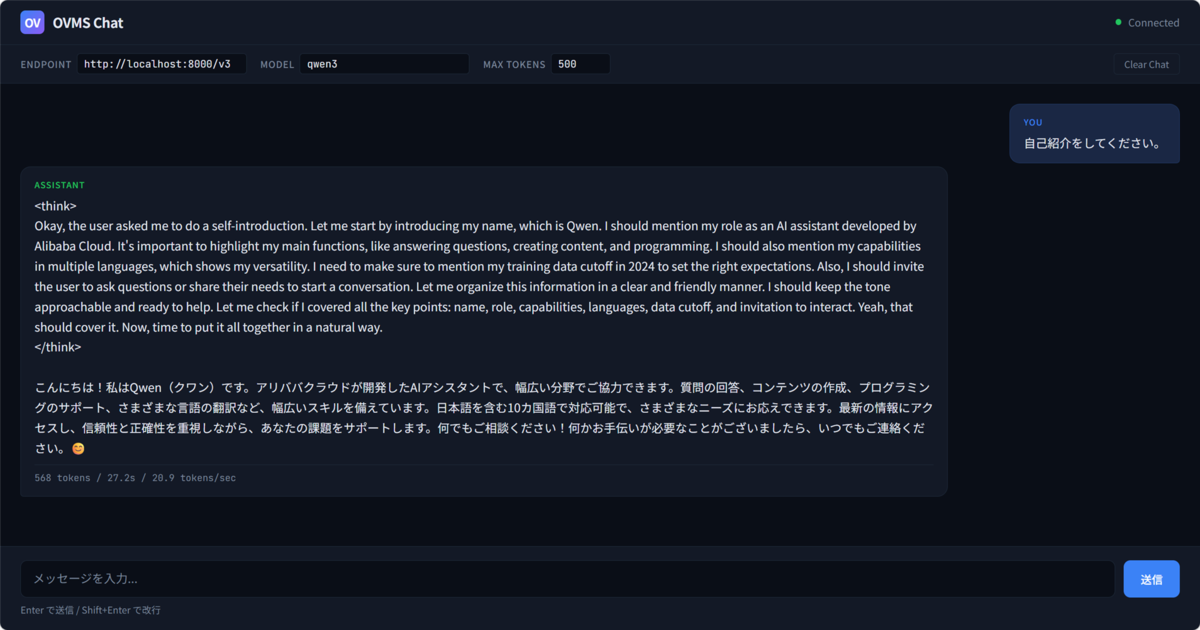
Task: Click the closing </think> tag
Action: point(58,347)
